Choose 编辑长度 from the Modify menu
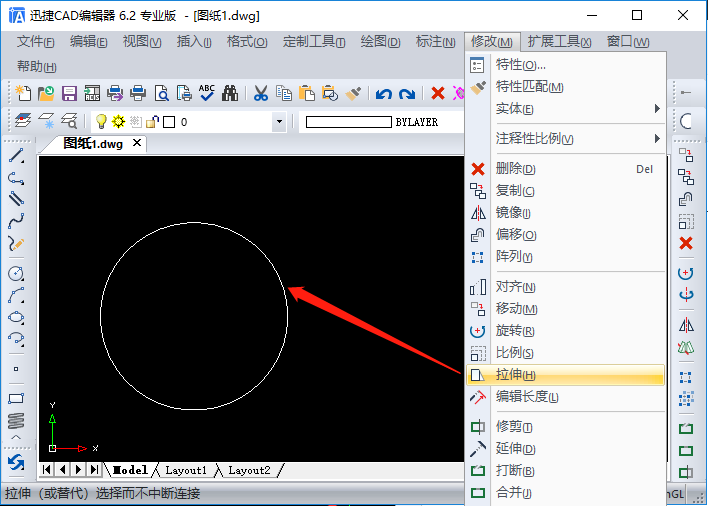This screenshot has width=708, height=506. [565, 397]
